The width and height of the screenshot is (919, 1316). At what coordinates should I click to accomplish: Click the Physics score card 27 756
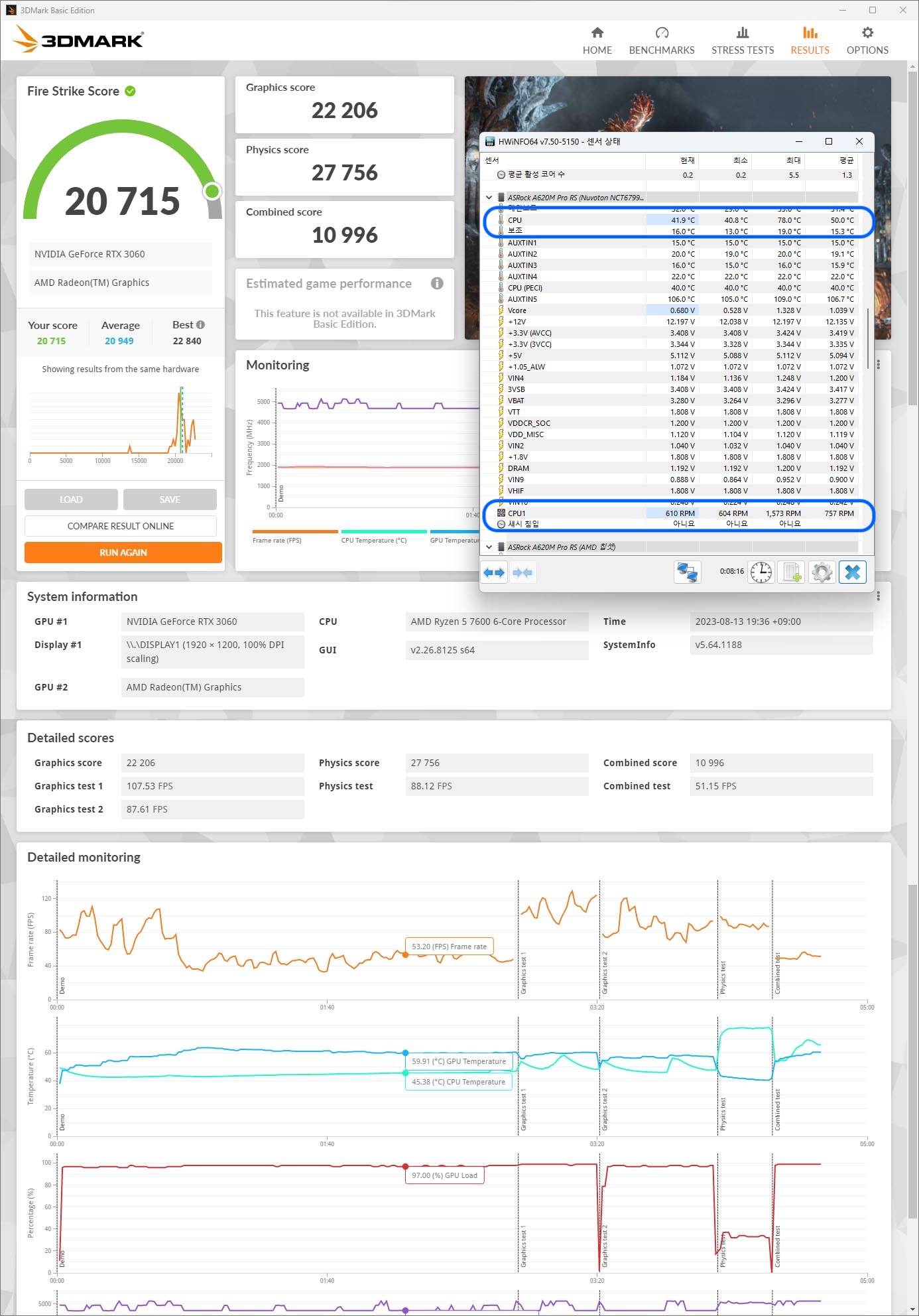tap(345, 167)
